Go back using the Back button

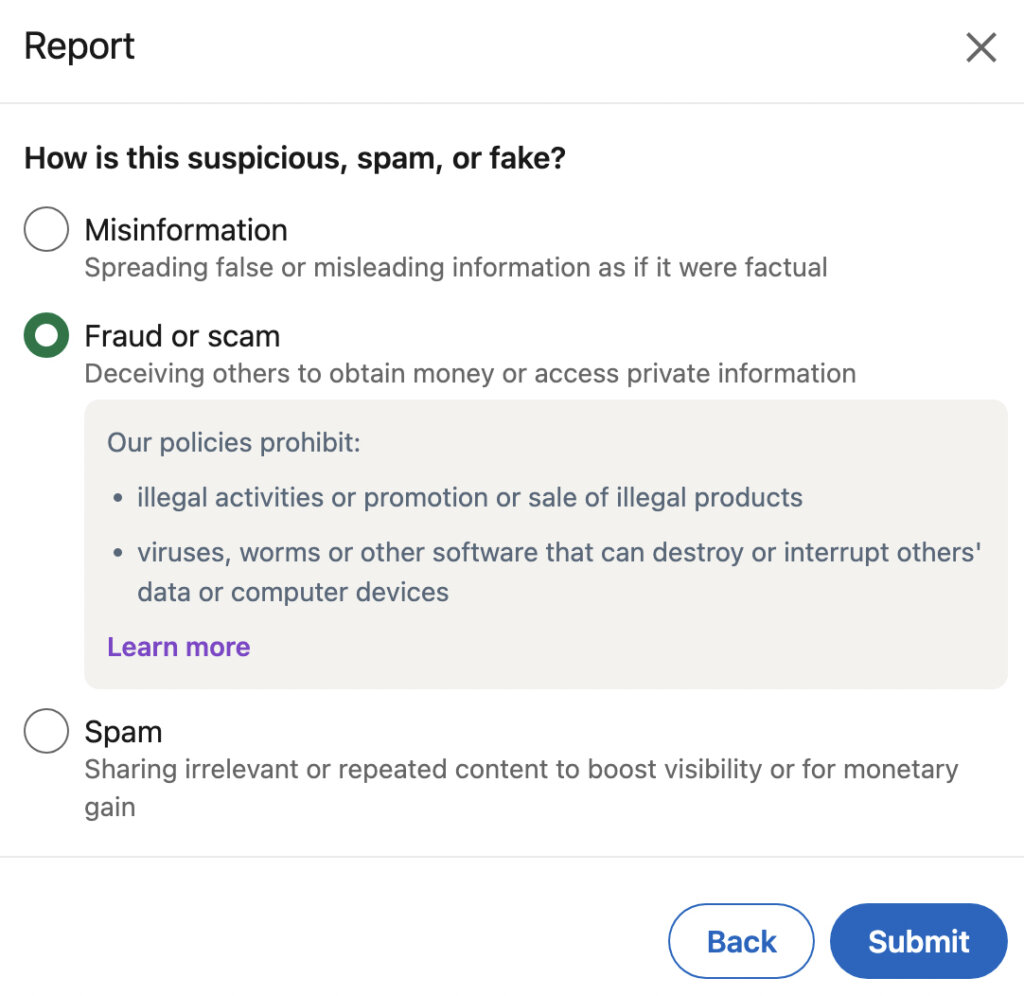tap(741, 941)
